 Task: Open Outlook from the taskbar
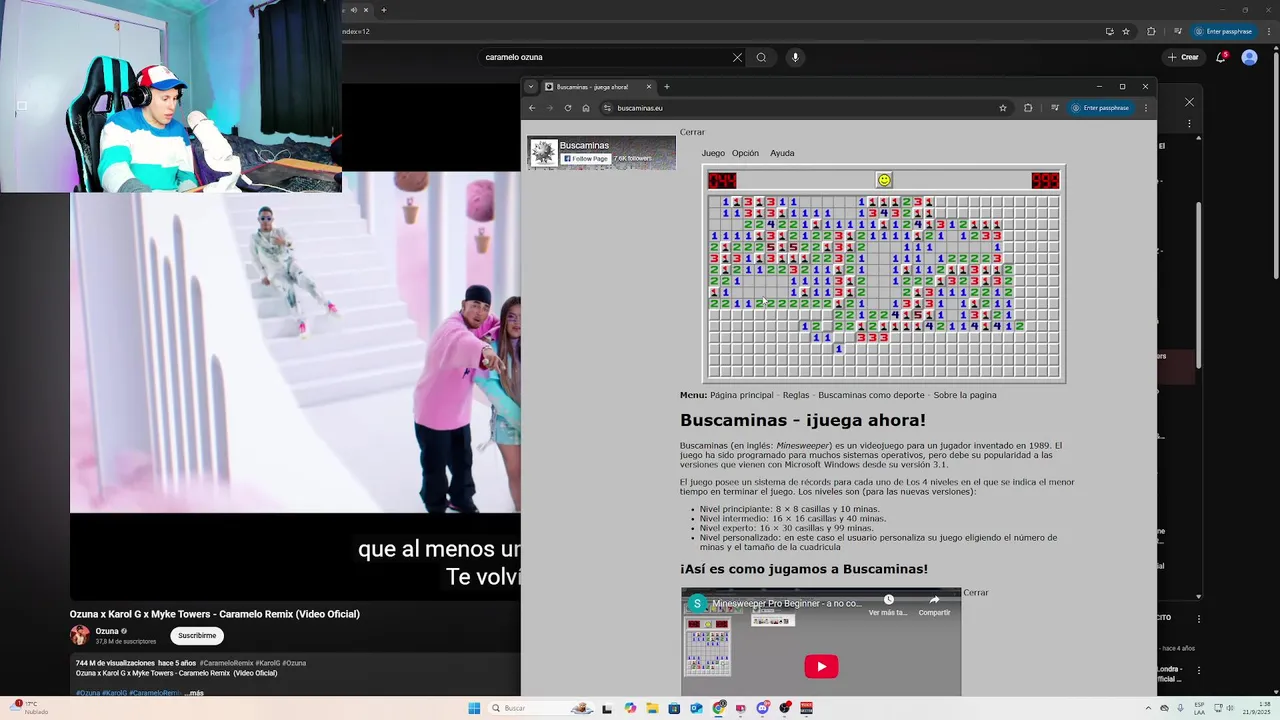tap(696, 708)
